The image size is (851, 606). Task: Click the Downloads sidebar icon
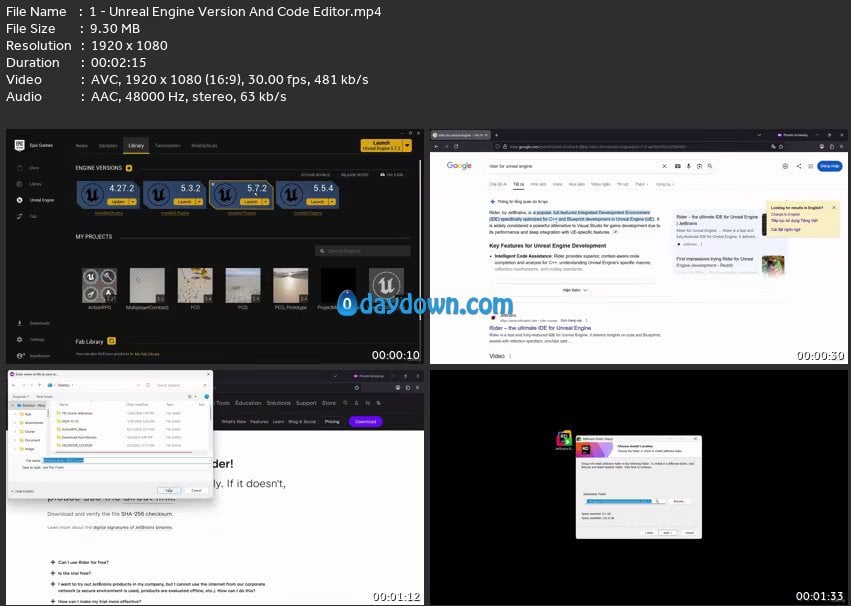point(20,323)
